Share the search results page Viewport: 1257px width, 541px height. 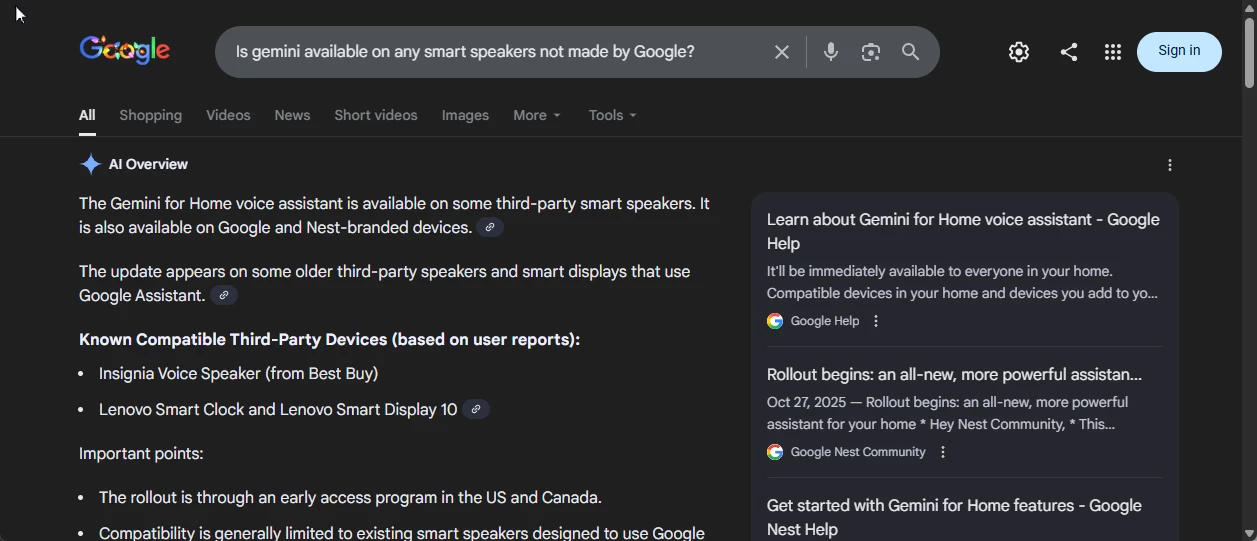pyautogui.click(x=1068, y=52)
